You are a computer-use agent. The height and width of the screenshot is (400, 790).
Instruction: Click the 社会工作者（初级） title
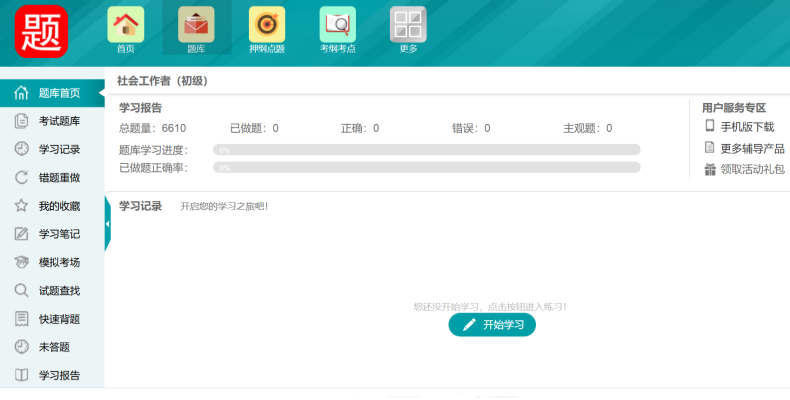[x=163, y=81]
